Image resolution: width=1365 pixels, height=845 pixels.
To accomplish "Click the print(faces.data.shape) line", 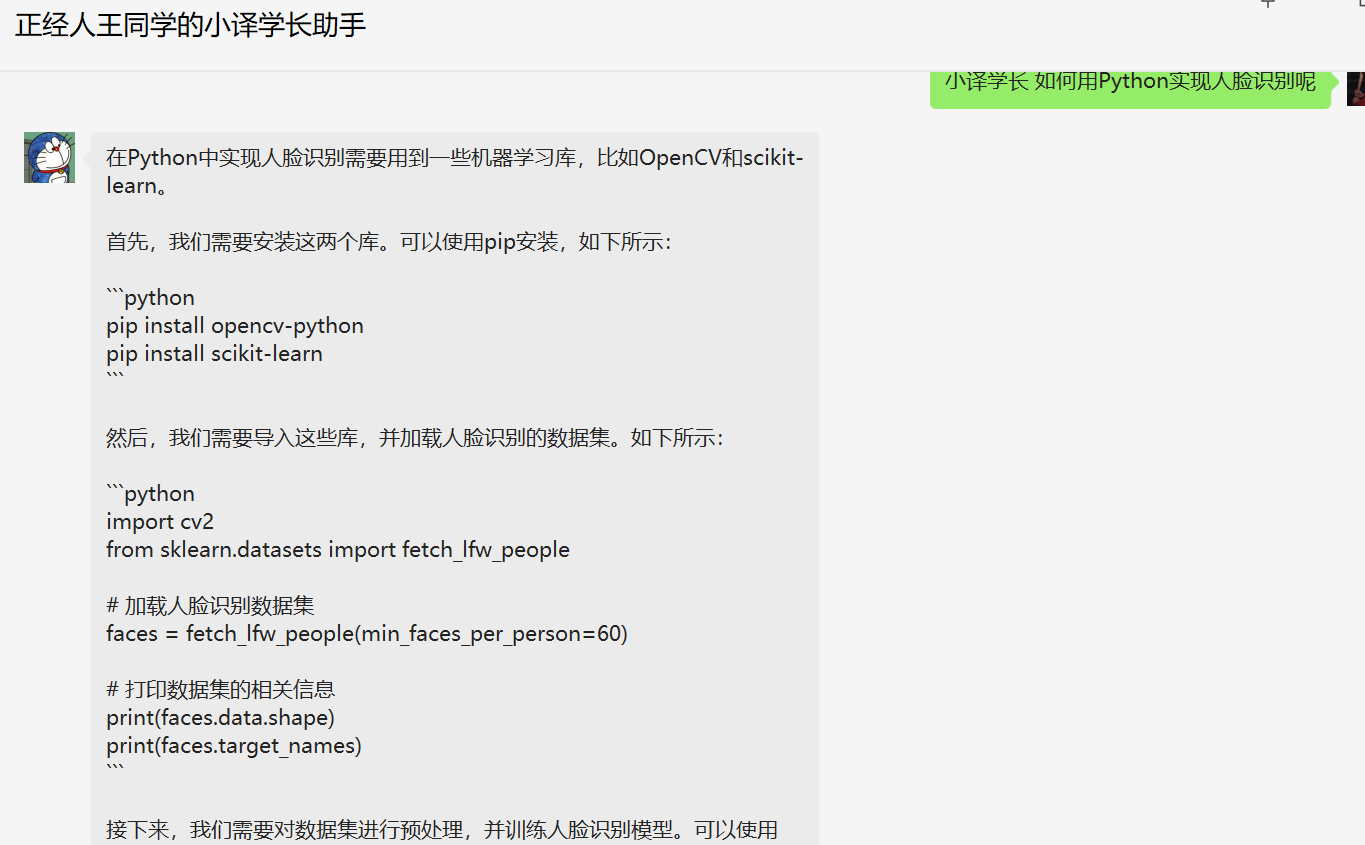I will point(220,718).
